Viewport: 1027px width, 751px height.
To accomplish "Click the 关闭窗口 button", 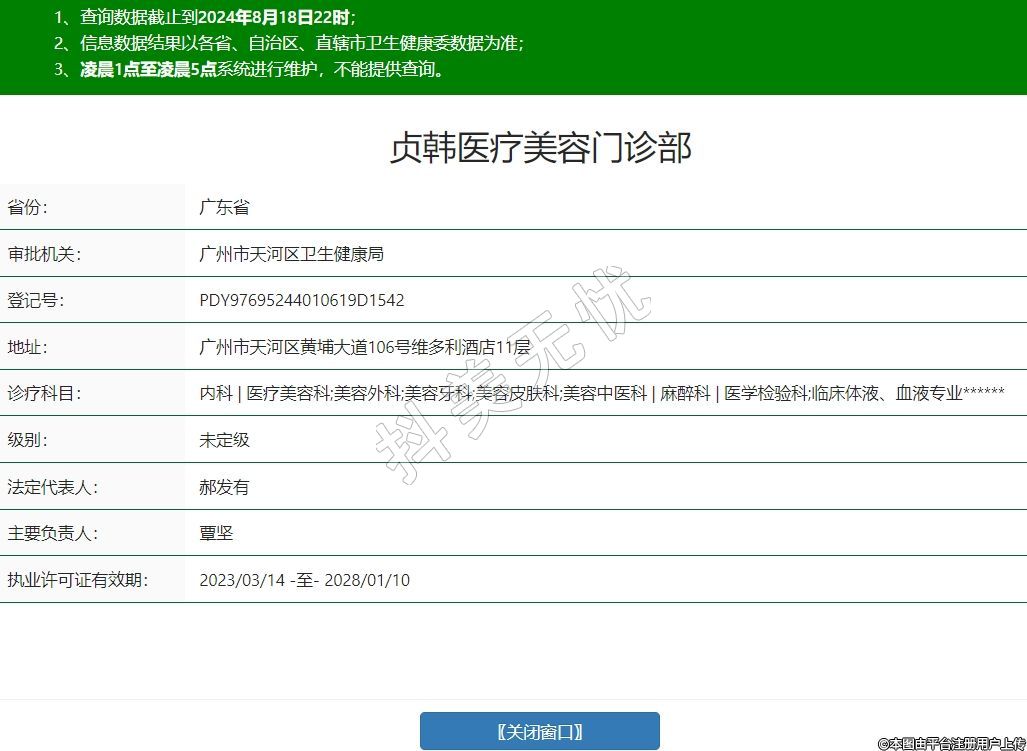I will point(539,731).
